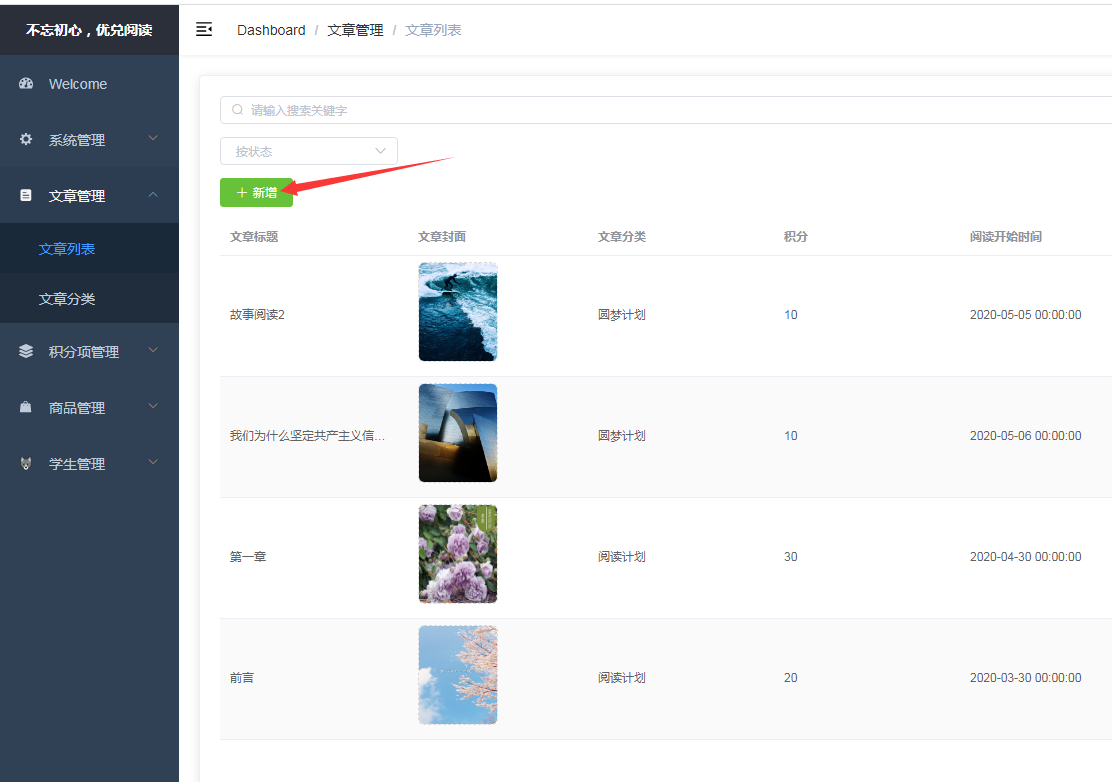Select 文章分类 in the sidebar
Screen dimensions: 1112x782
pos(89,298)
